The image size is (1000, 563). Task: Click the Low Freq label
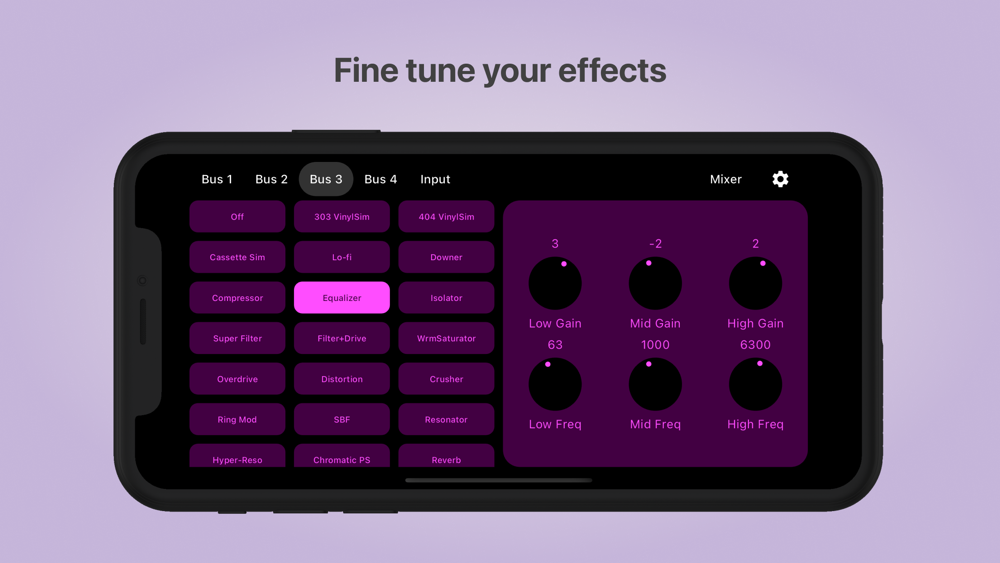(555, 424)
